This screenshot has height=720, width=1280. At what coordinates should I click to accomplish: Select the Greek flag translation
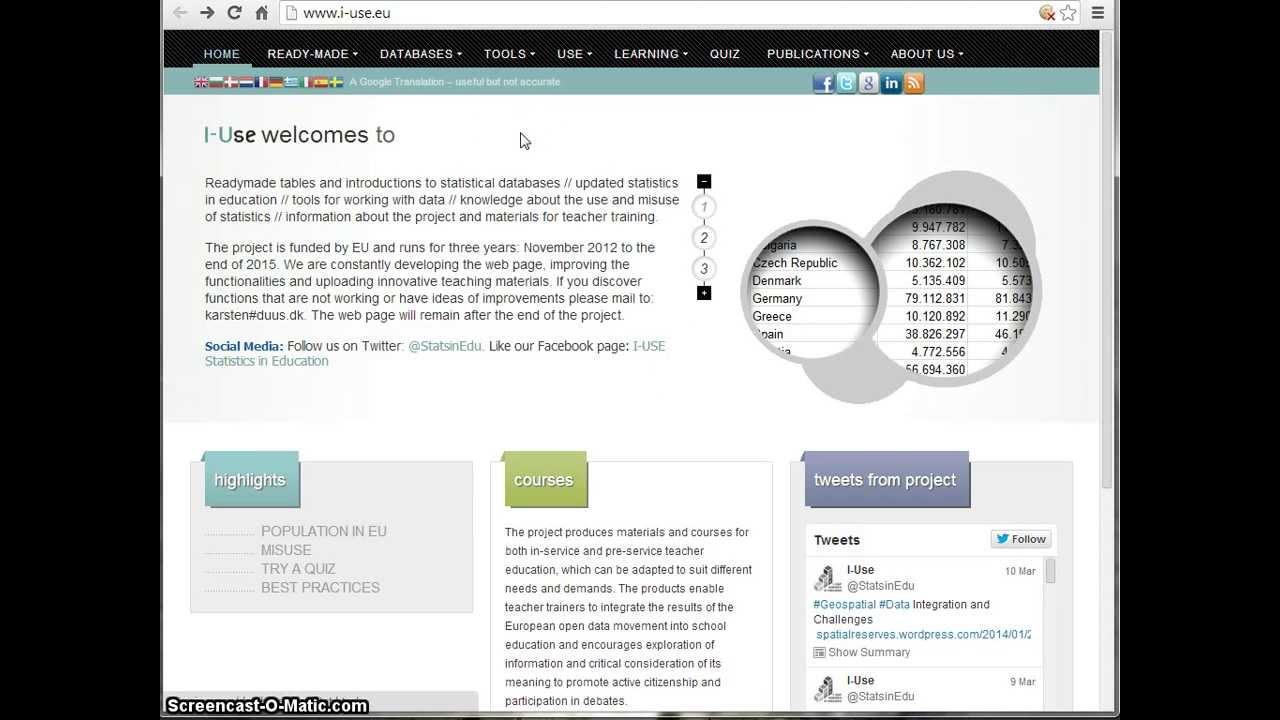(291, 82)
